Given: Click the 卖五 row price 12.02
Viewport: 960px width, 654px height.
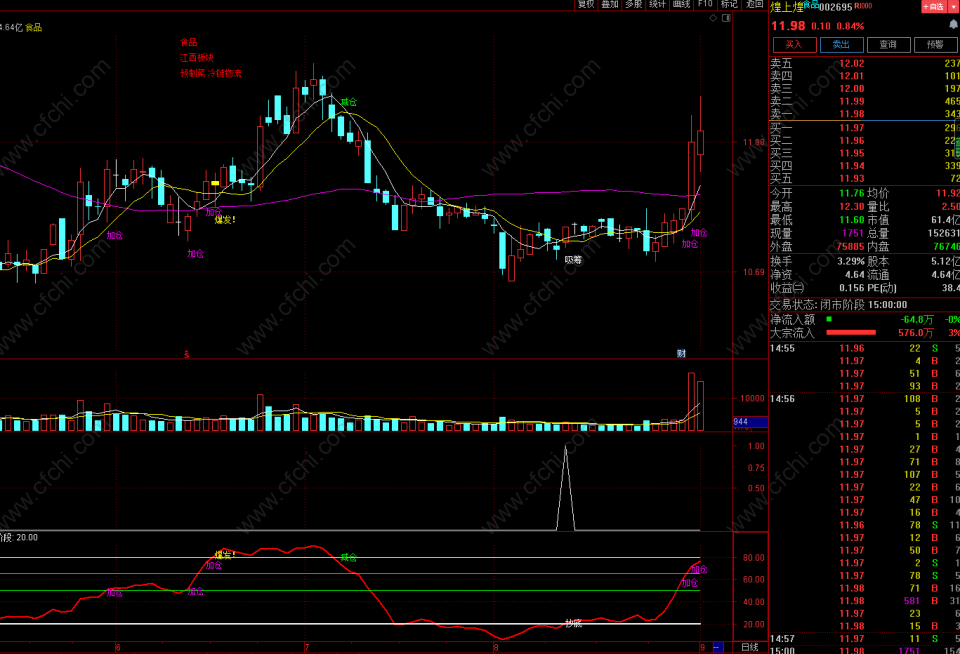Looking at the screenshot, I should 852,64.
